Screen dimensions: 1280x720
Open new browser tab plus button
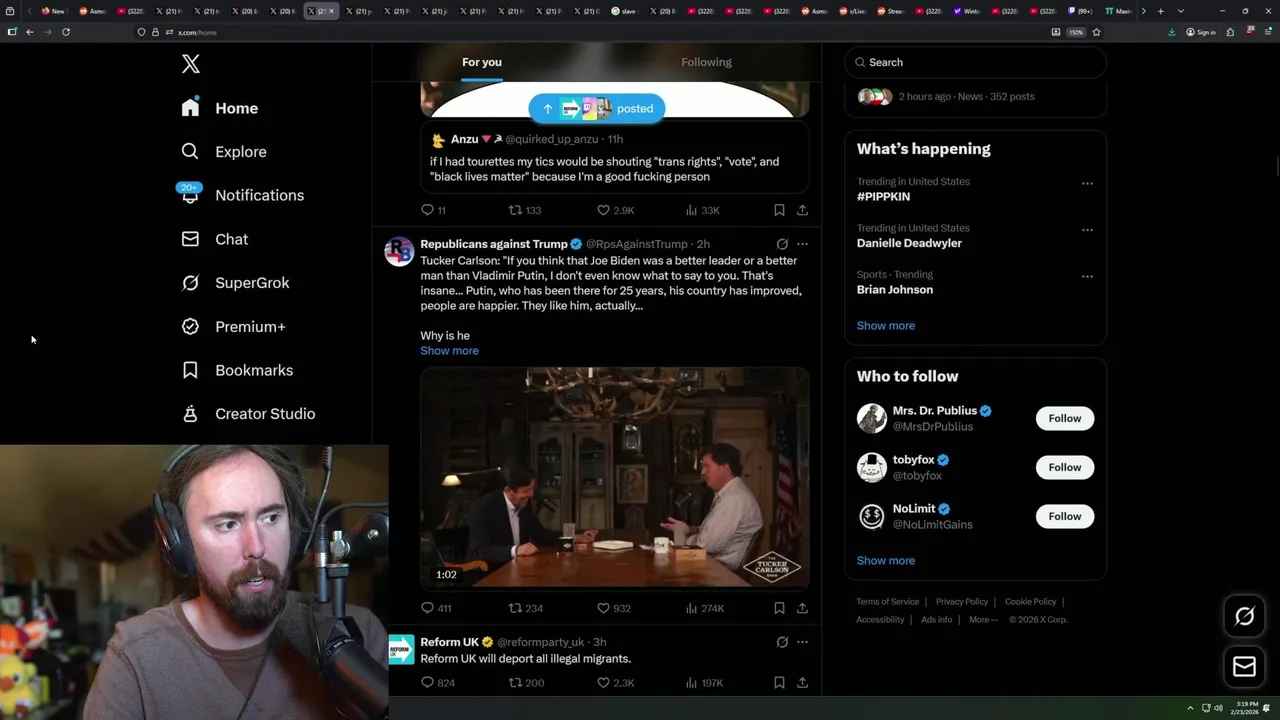coord(1160,11)
